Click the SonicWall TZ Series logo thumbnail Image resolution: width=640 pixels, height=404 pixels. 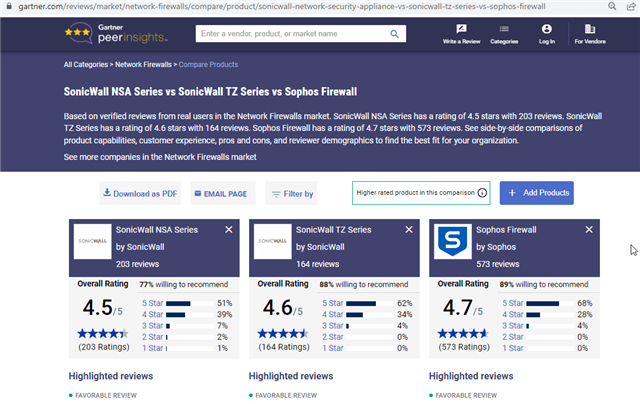[x=273, y=241]
